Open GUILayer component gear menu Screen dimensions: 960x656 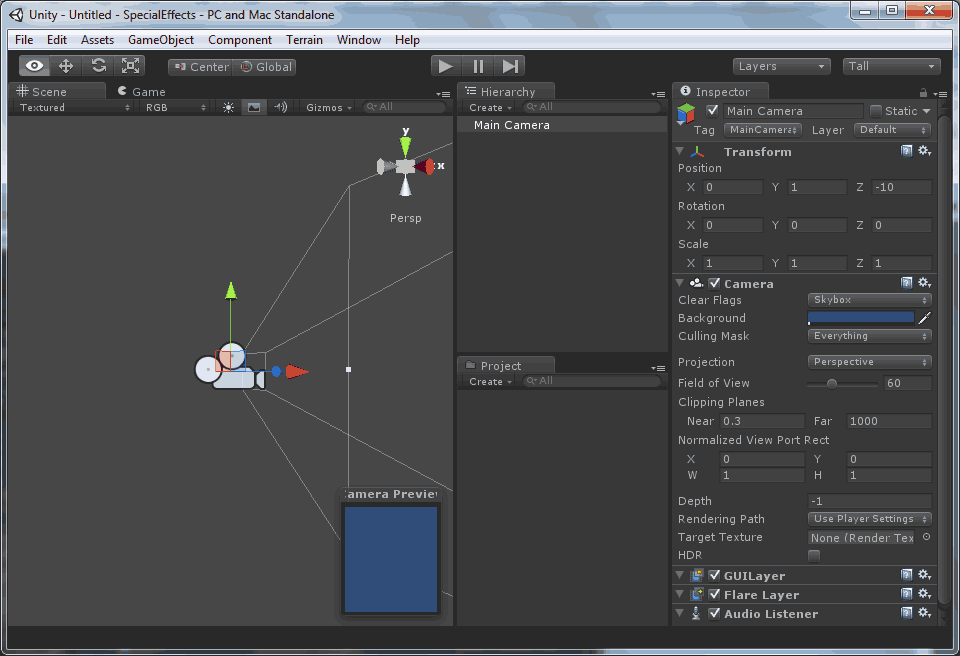pos(924,575)
